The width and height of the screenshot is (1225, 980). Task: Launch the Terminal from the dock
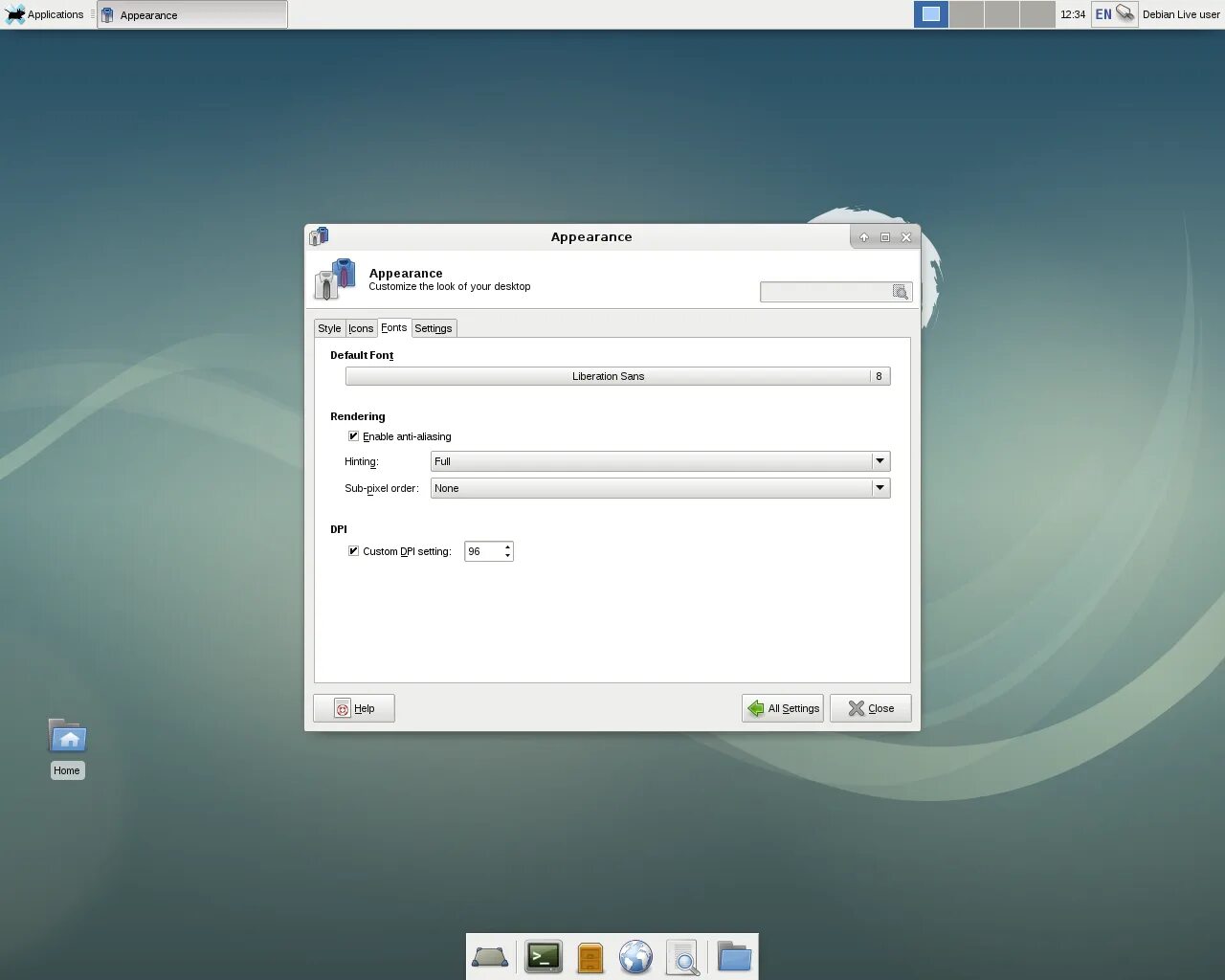(x=544, y=957)
